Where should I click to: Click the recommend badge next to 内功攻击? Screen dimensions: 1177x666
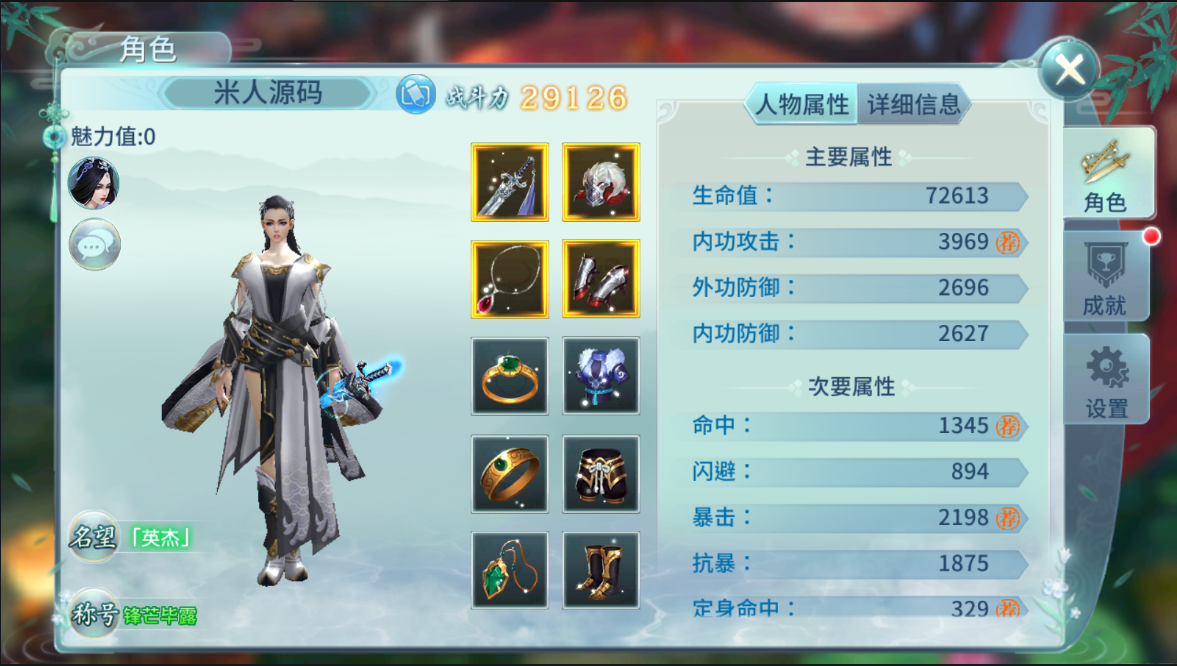[1007, 243]
